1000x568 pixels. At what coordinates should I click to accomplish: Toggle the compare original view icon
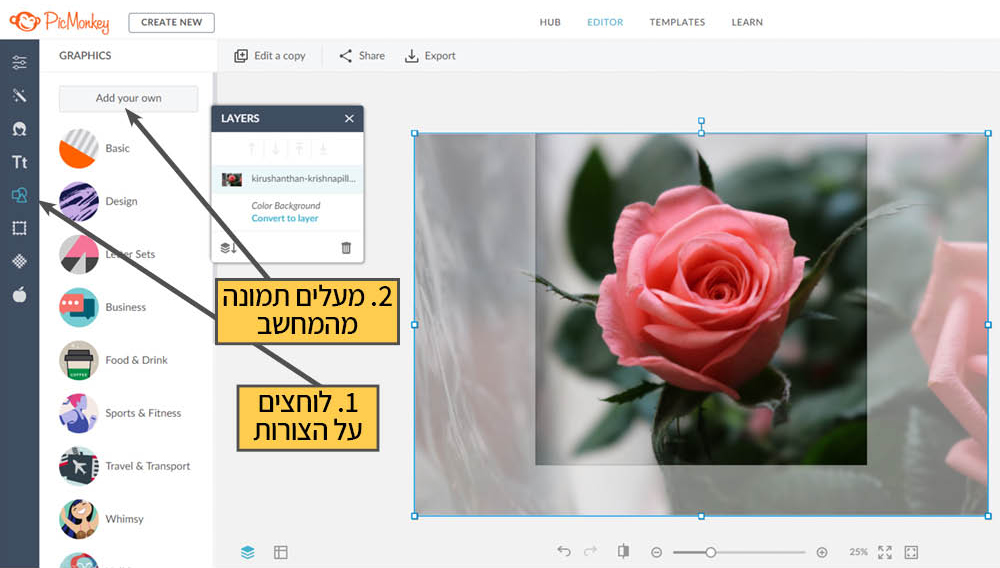point(623,552)
